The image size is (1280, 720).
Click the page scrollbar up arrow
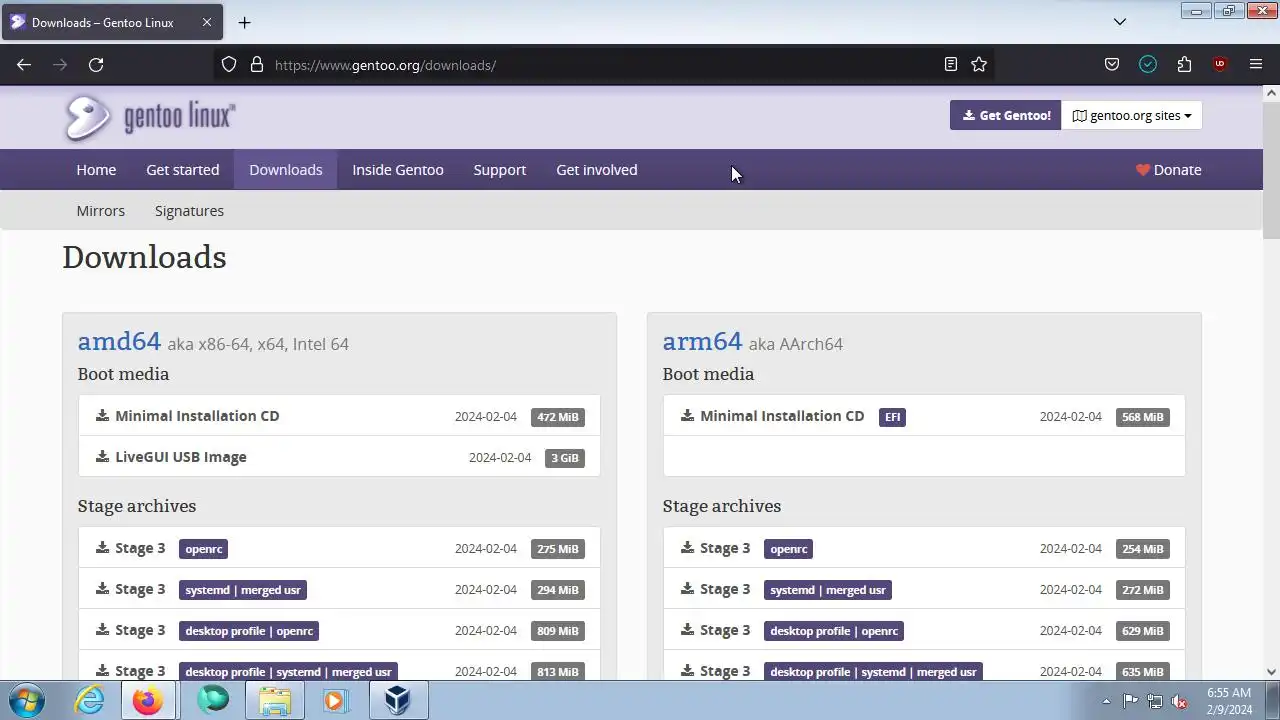point(1271,93)
